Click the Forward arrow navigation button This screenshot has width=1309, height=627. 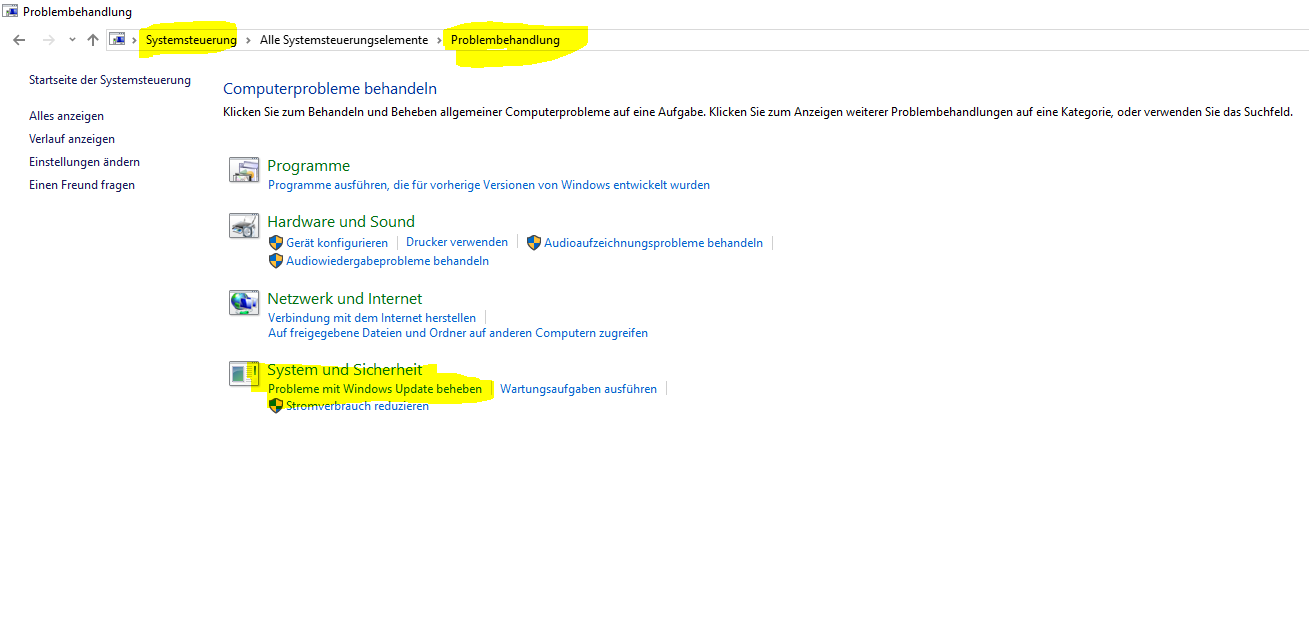(x=48, y=40)
